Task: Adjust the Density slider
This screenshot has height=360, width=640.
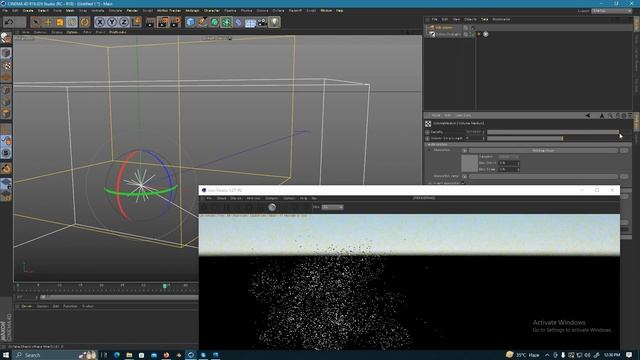Action: click(x=553, y=132)
